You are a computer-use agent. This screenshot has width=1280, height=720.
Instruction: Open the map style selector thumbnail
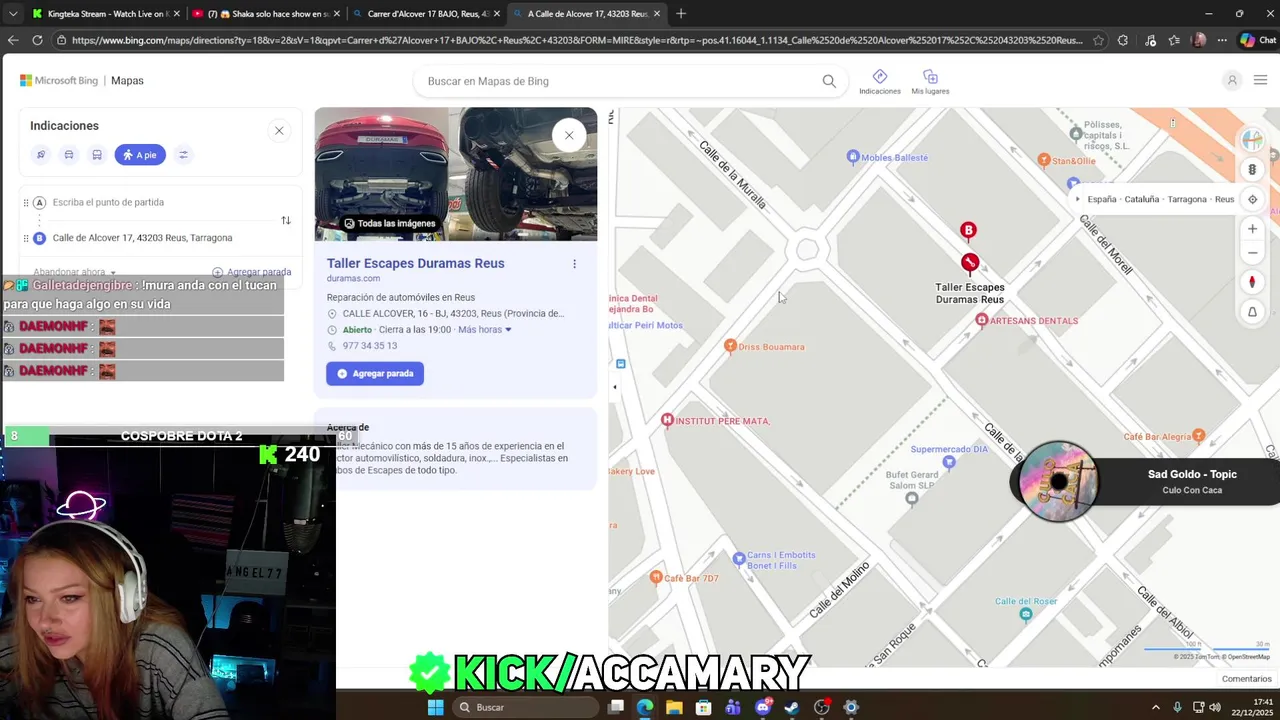(x=1252, y=140)
